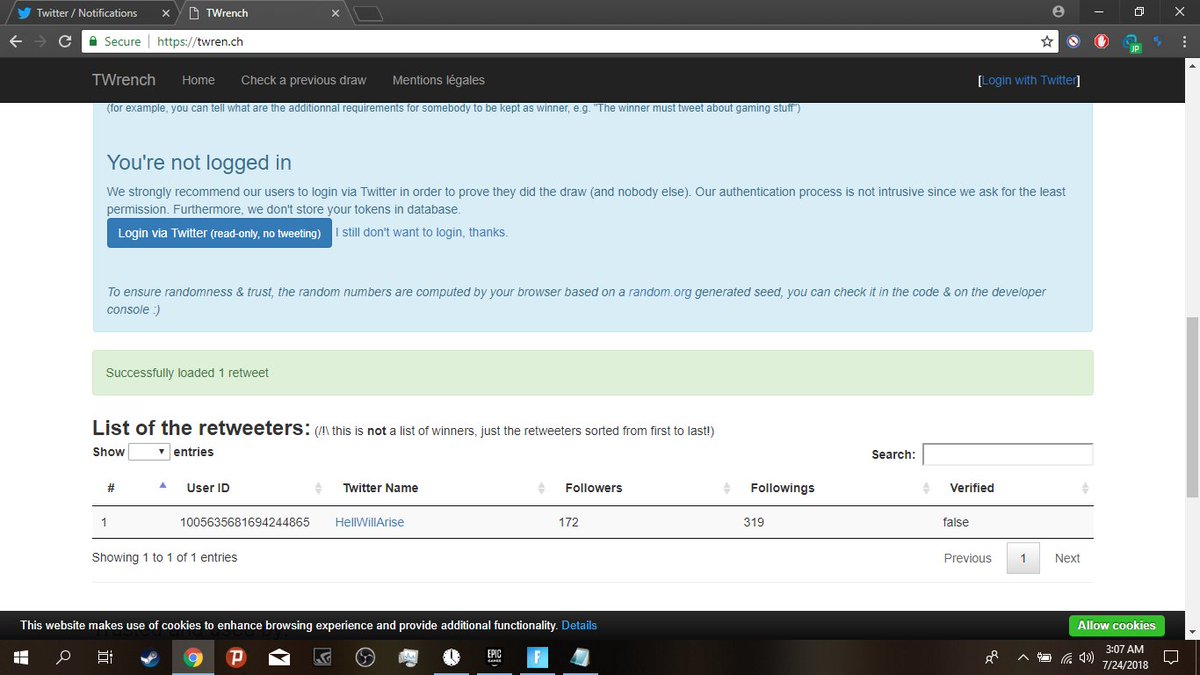Screen dimensions: 1200x675
Task: Select the TWrench browser tab
Action: pos(262,13)
